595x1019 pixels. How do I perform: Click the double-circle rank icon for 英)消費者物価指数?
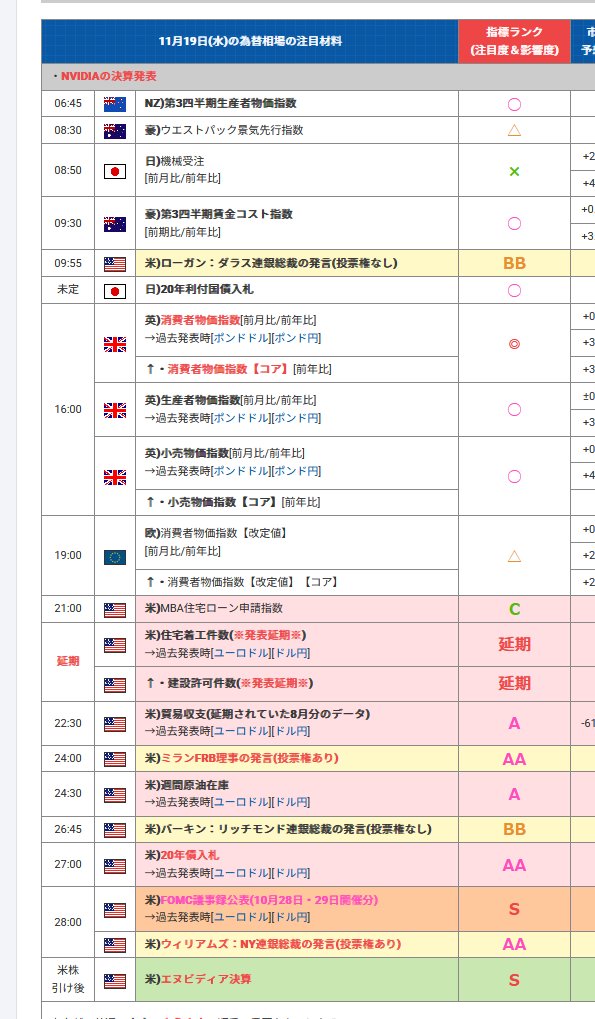pyautogui.click(x=514, y=344)
